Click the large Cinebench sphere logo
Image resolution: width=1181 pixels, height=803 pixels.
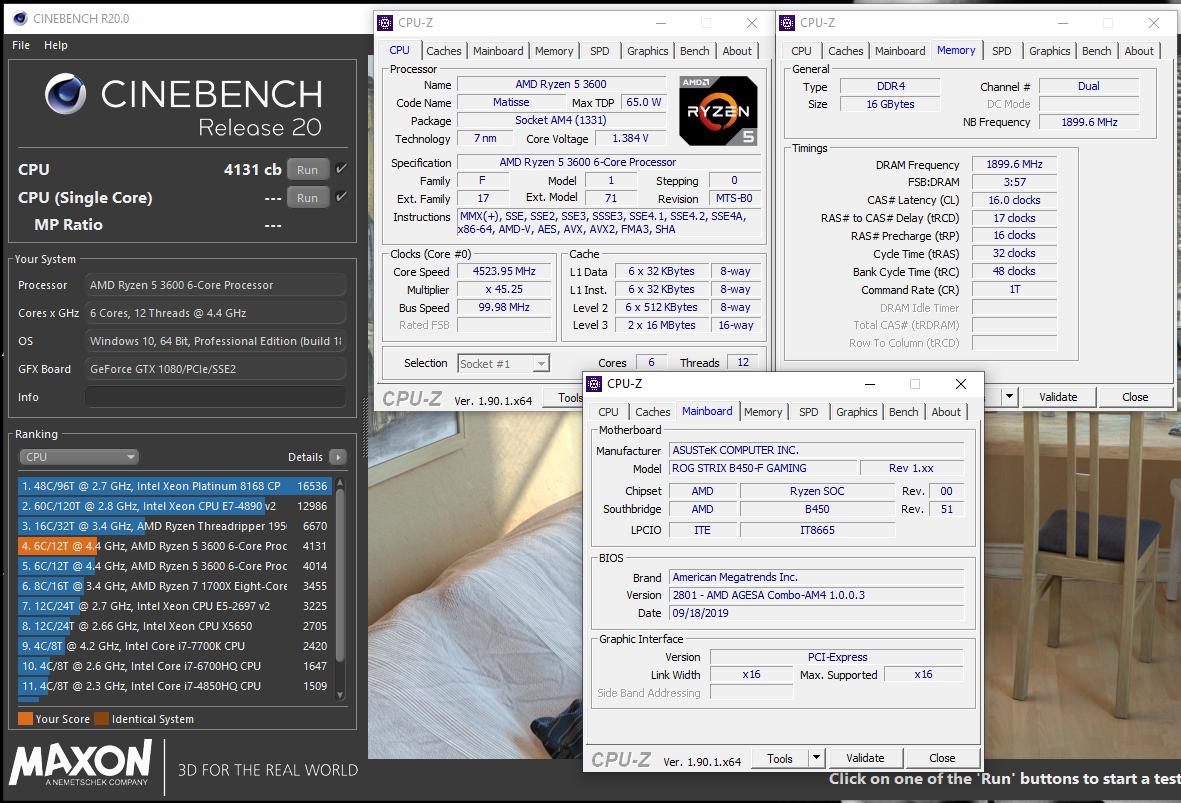tap(66, 94)
